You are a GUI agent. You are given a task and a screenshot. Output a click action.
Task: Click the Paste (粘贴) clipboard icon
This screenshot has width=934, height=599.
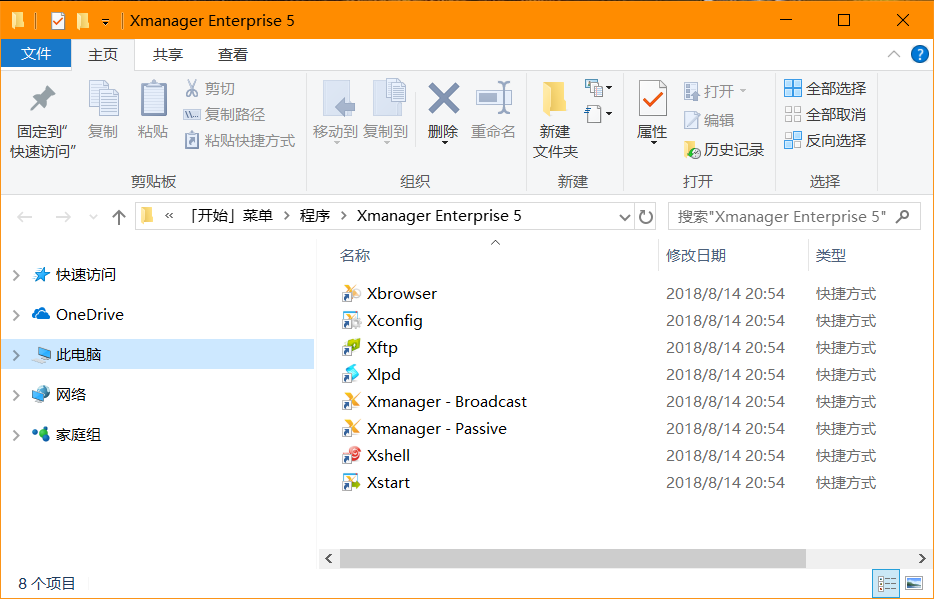pyautogui.click(x=153, y=98)
